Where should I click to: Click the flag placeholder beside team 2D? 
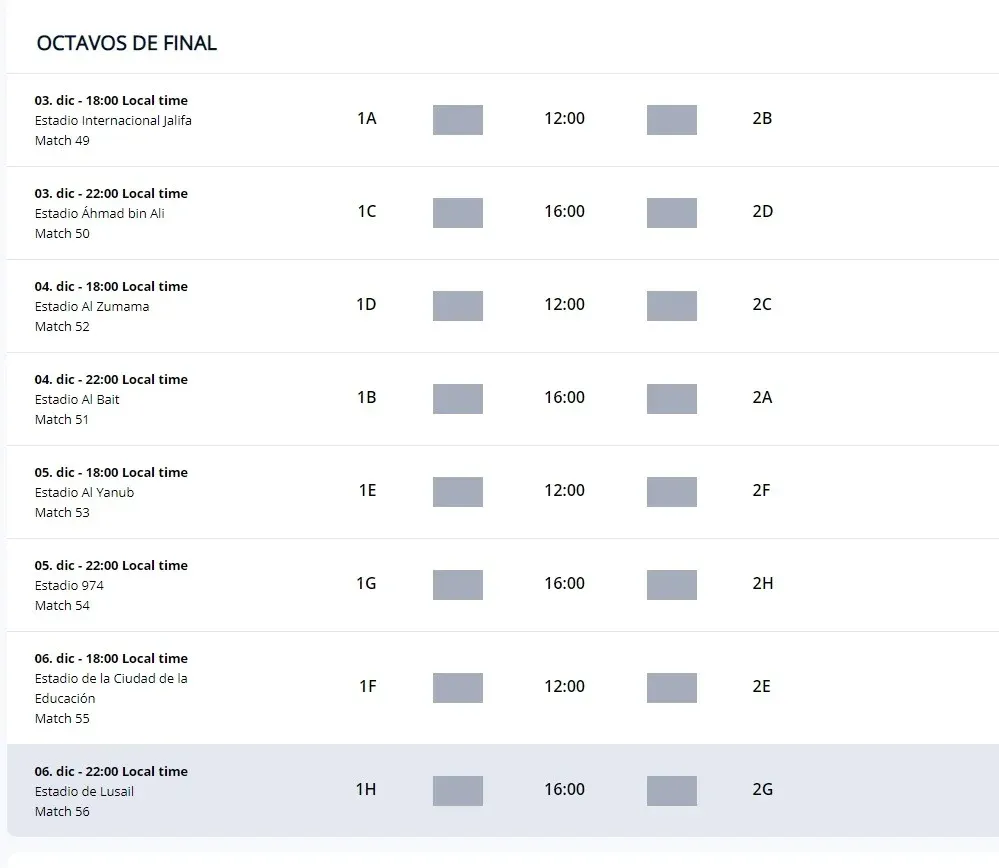[x=672, y=213]
